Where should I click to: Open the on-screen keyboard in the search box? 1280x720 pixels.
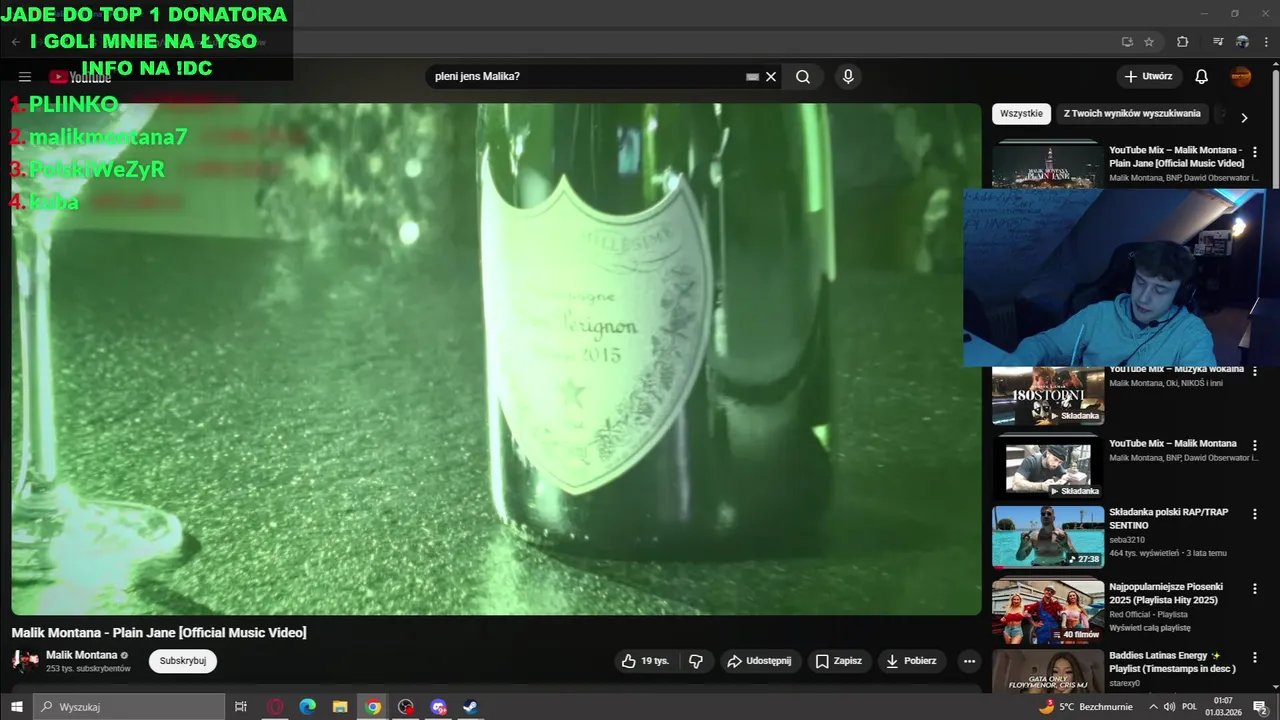752,77
